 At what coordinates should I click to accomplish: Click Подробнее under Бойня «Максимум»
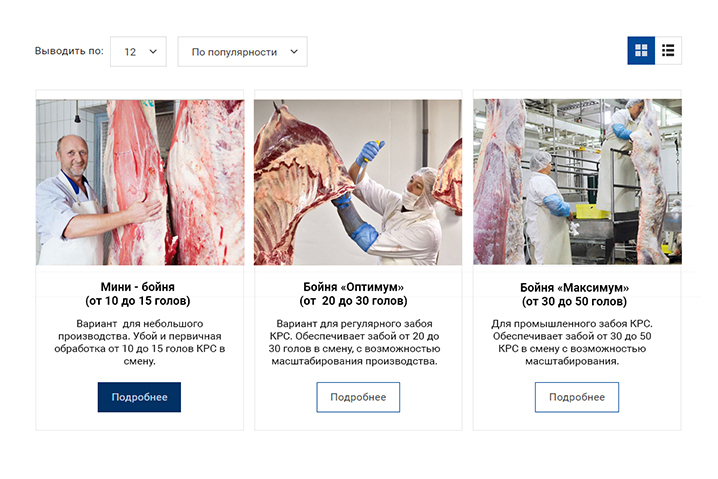[x=577, y=397]
